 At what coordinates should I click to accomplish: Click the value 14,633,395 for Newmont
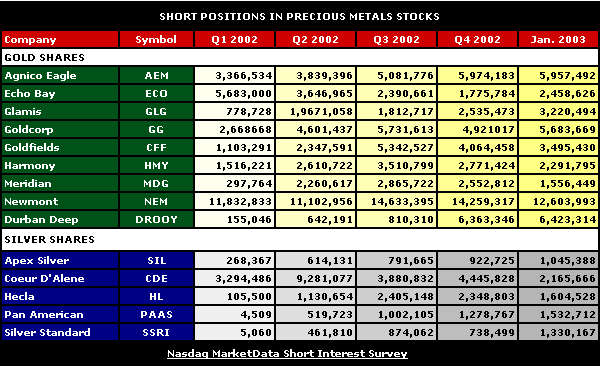[x=403, y=202]
